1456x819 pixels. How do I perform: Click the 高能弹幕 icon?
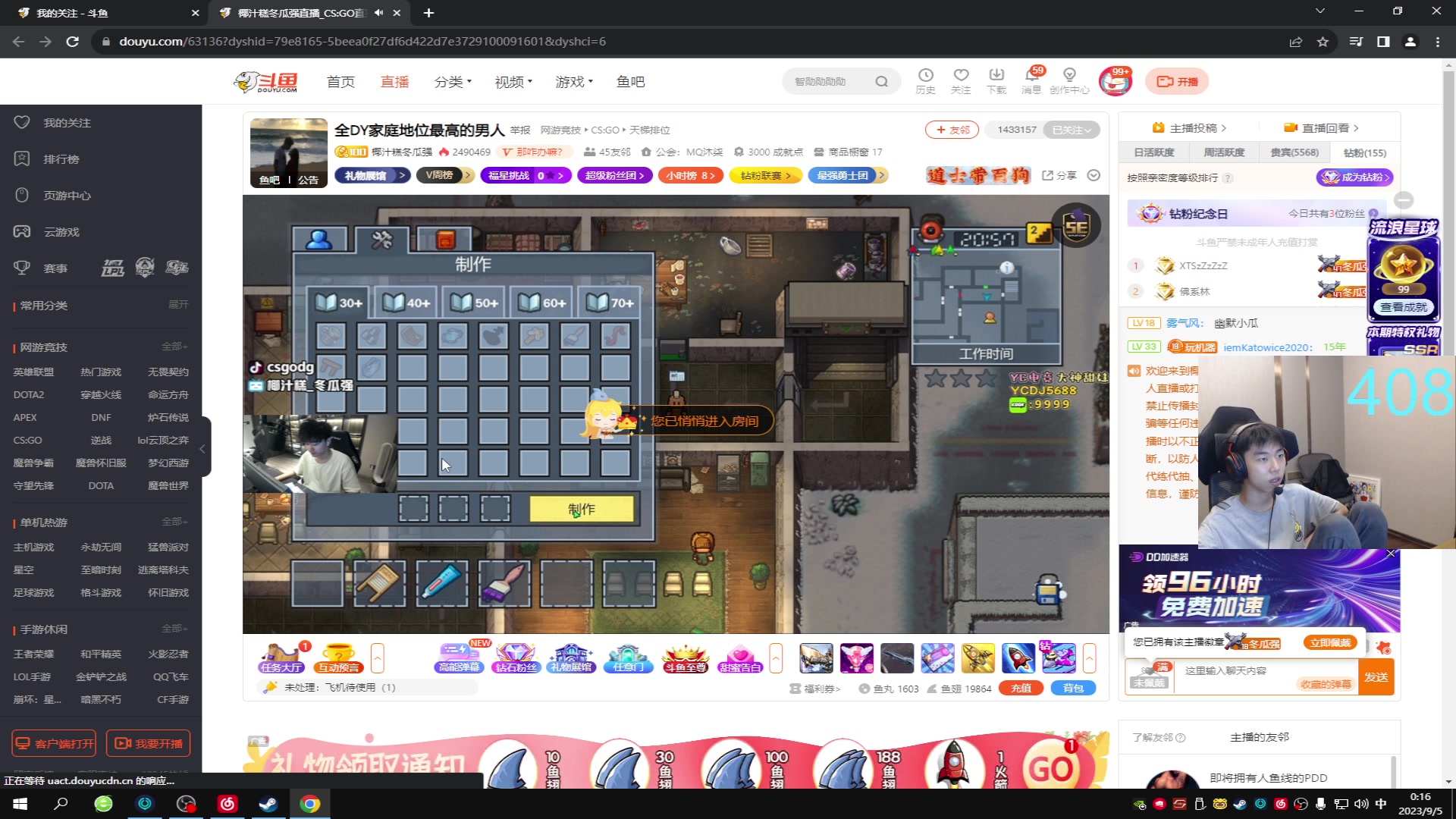point(460,658)
